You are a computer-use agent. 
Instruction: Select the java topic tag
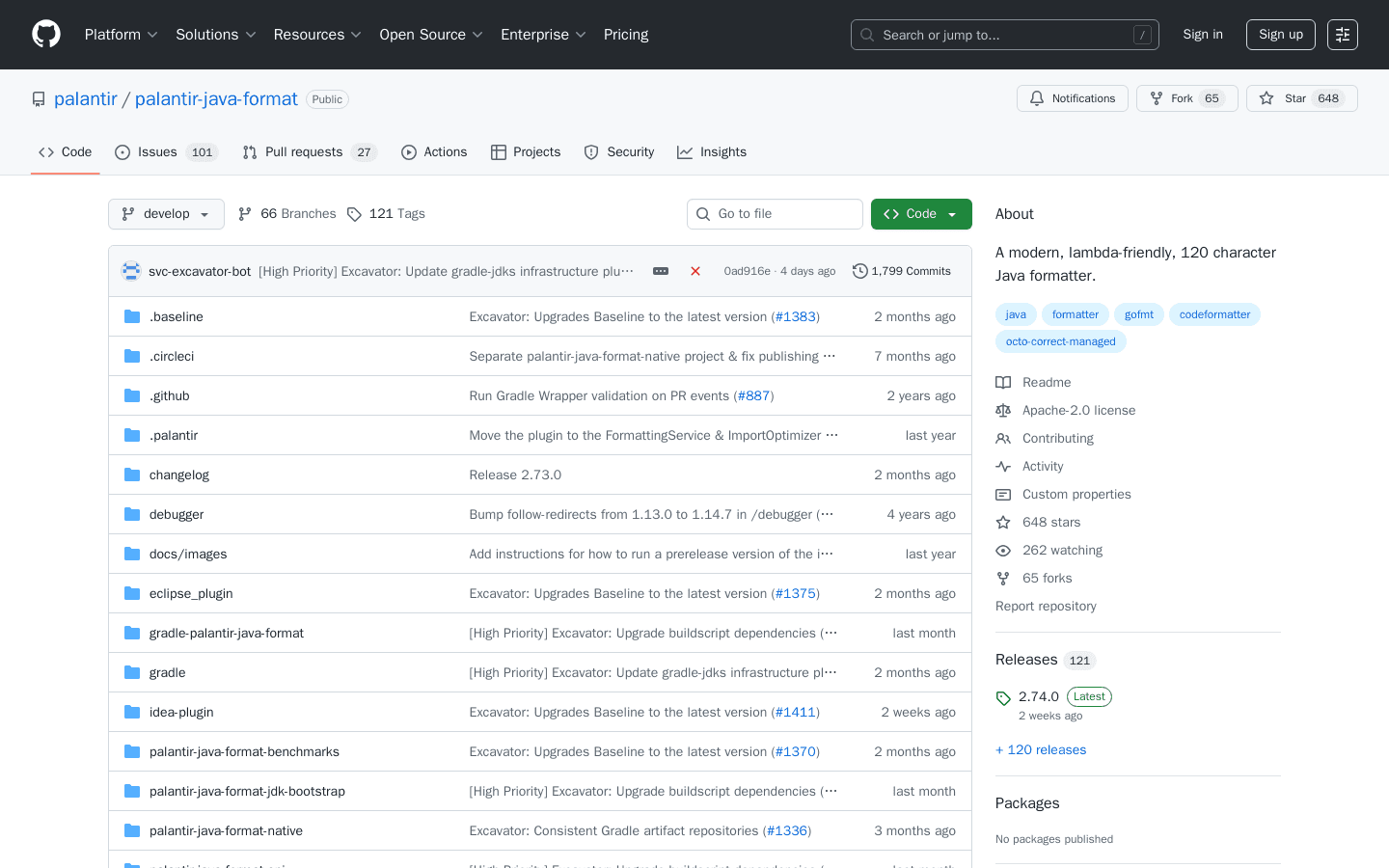point(1016,314)
